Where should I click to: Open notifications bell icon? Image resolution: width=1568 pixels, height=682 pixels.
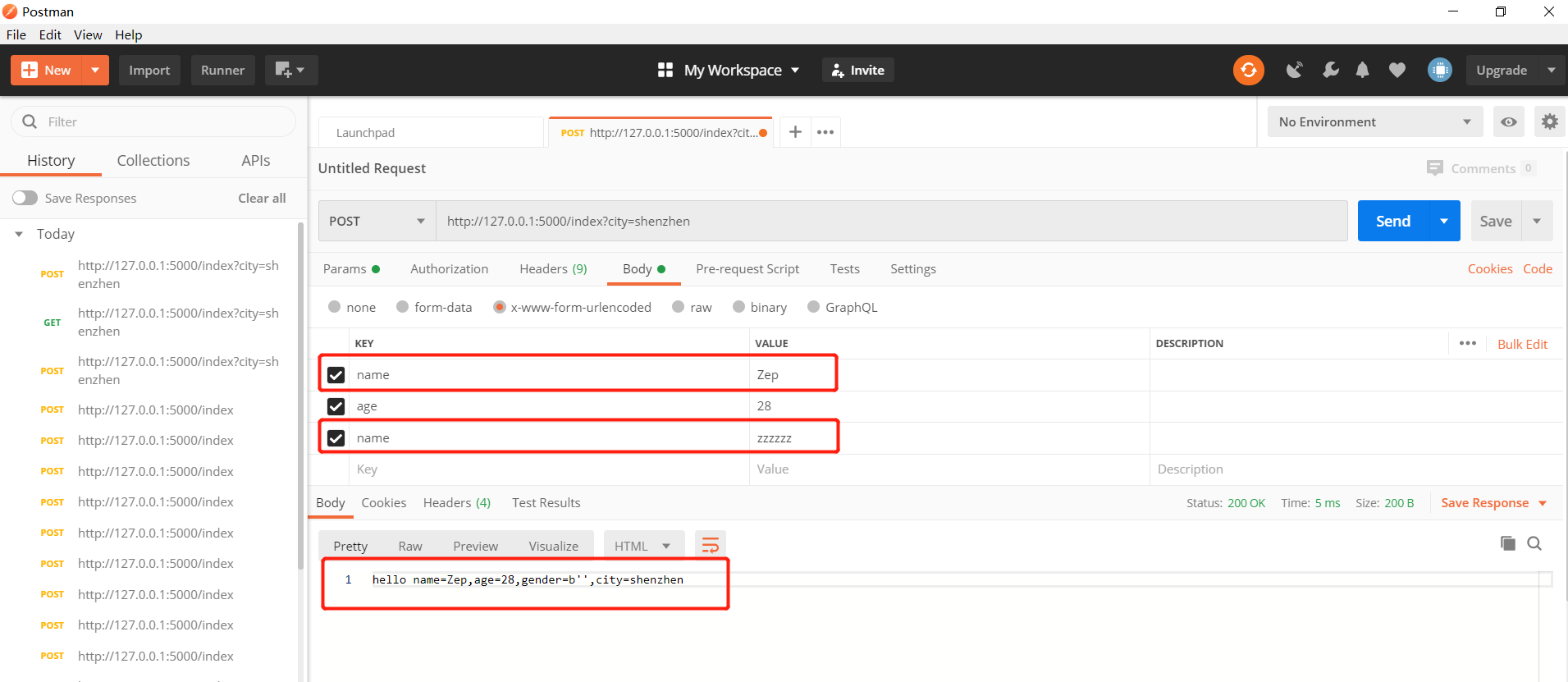1362,71
